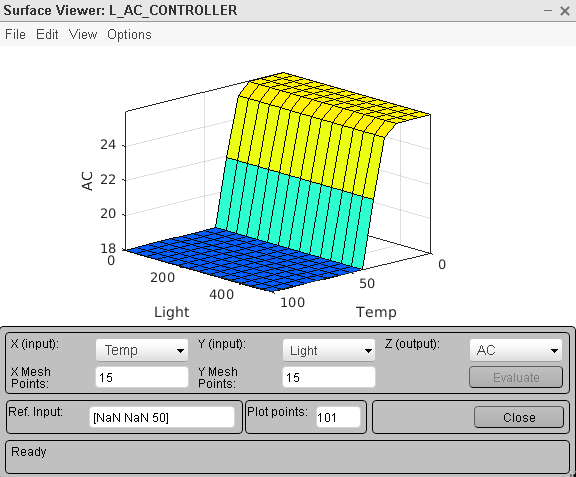Click the window title Surface Viewer: L_AC_CONTROLLER
Screen dimensions: 576x477
tap(120, 10)
